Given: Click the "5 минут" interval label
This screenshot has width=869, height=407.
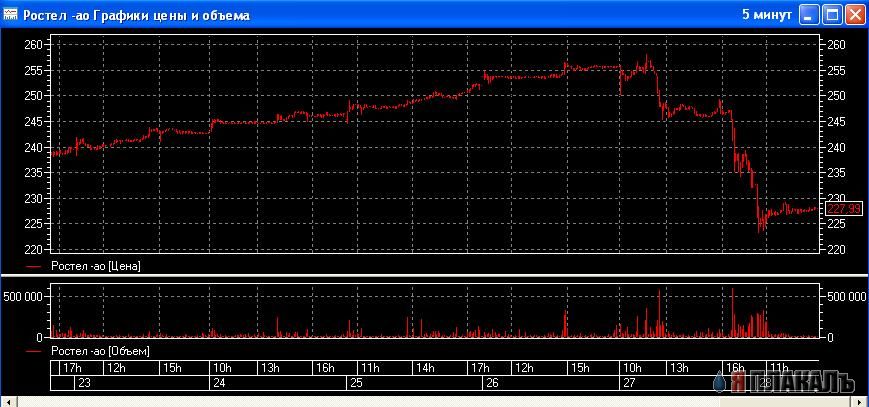Looking at the screenshot, I should [767, 15].
